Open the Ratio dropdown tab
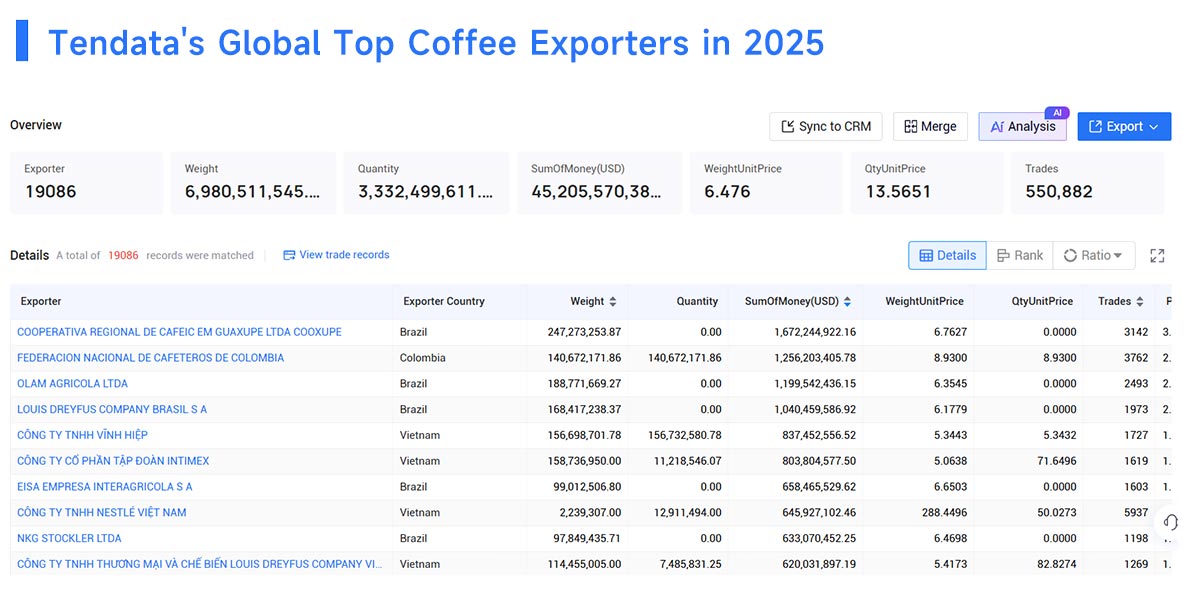 pos(1094,256)
